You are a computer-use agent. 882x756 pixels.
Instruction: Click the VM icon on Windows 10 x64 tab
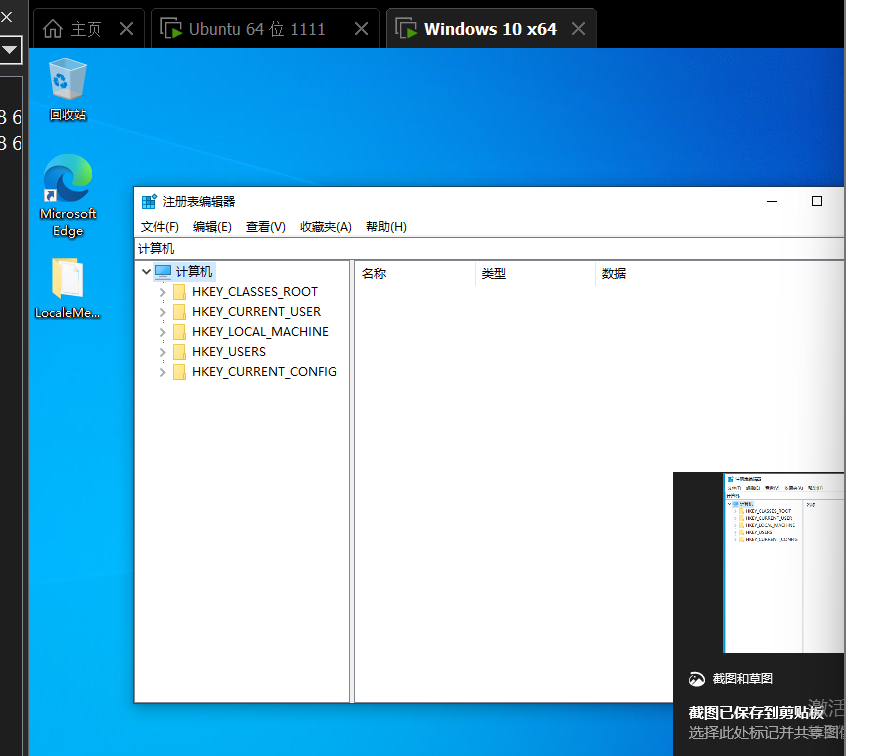click(x=406, y=28)
